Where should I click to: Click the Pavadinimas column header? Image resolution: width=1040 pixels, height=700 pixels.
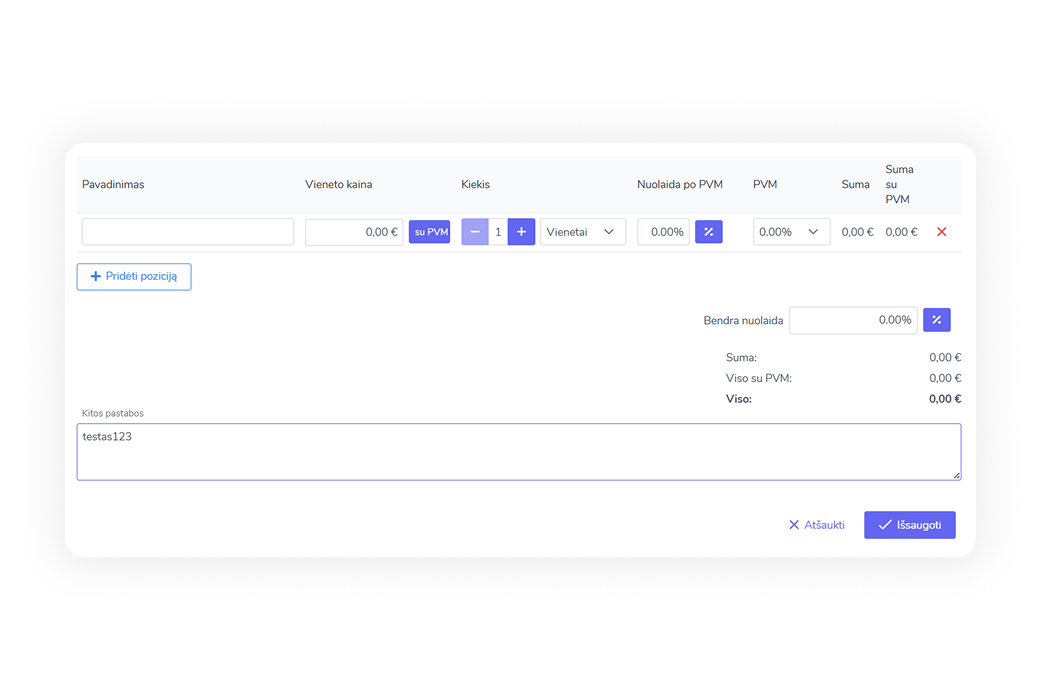coord(113,185)
